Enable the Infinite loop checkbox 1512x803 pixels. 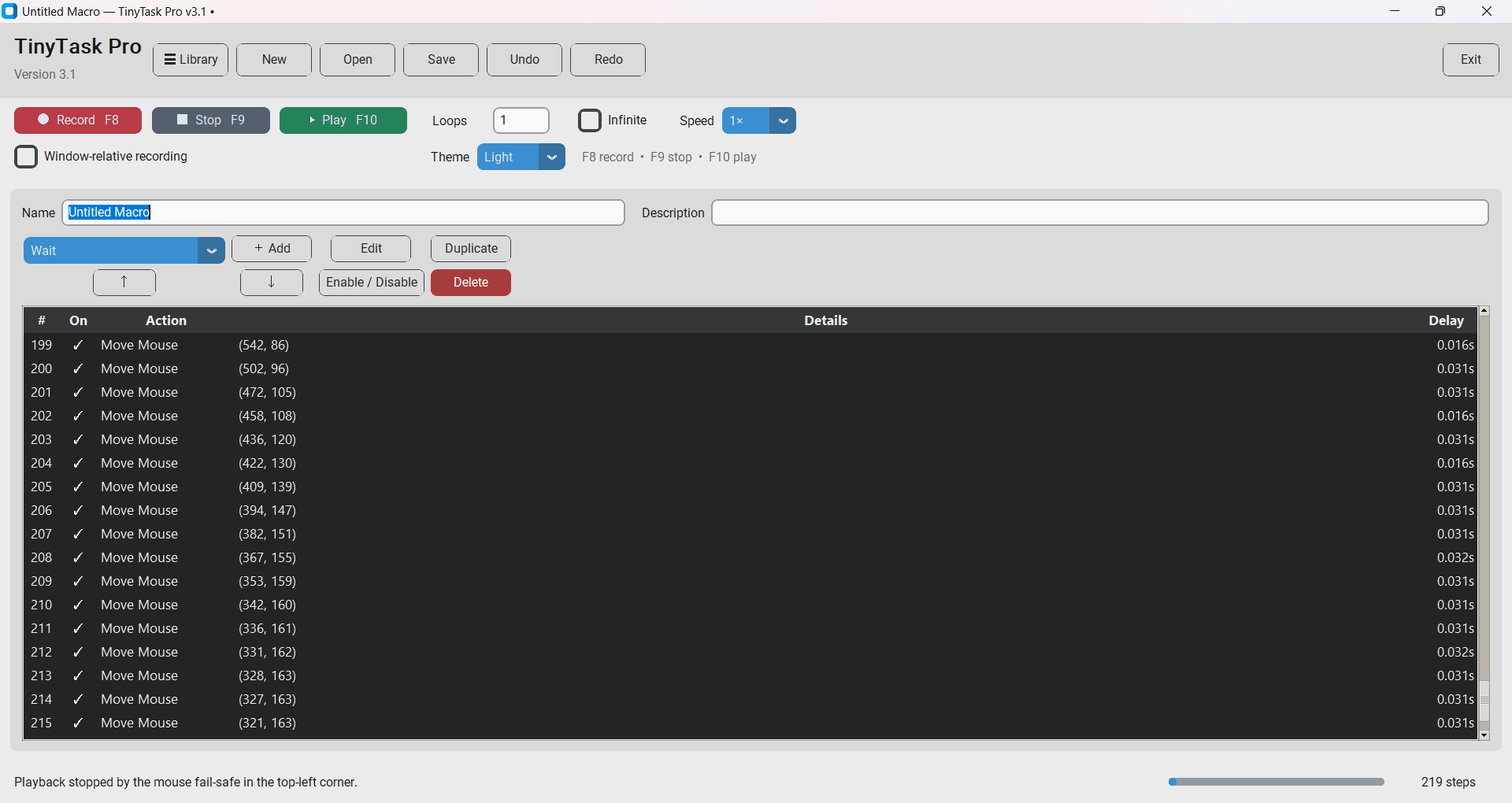point(590,120)
